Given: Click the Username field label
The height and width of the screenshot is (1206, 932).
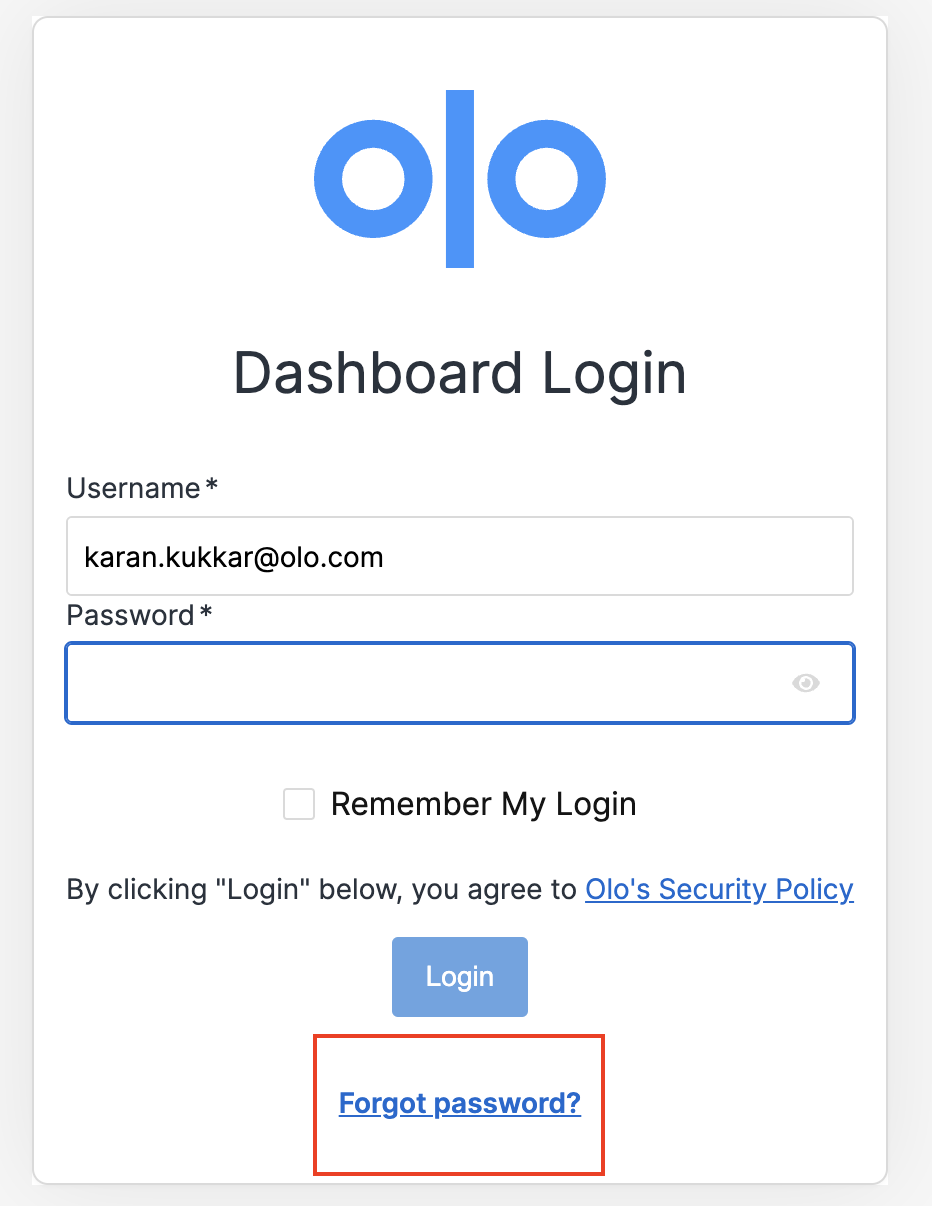Looking at the screenshot, I should point(134,488).
